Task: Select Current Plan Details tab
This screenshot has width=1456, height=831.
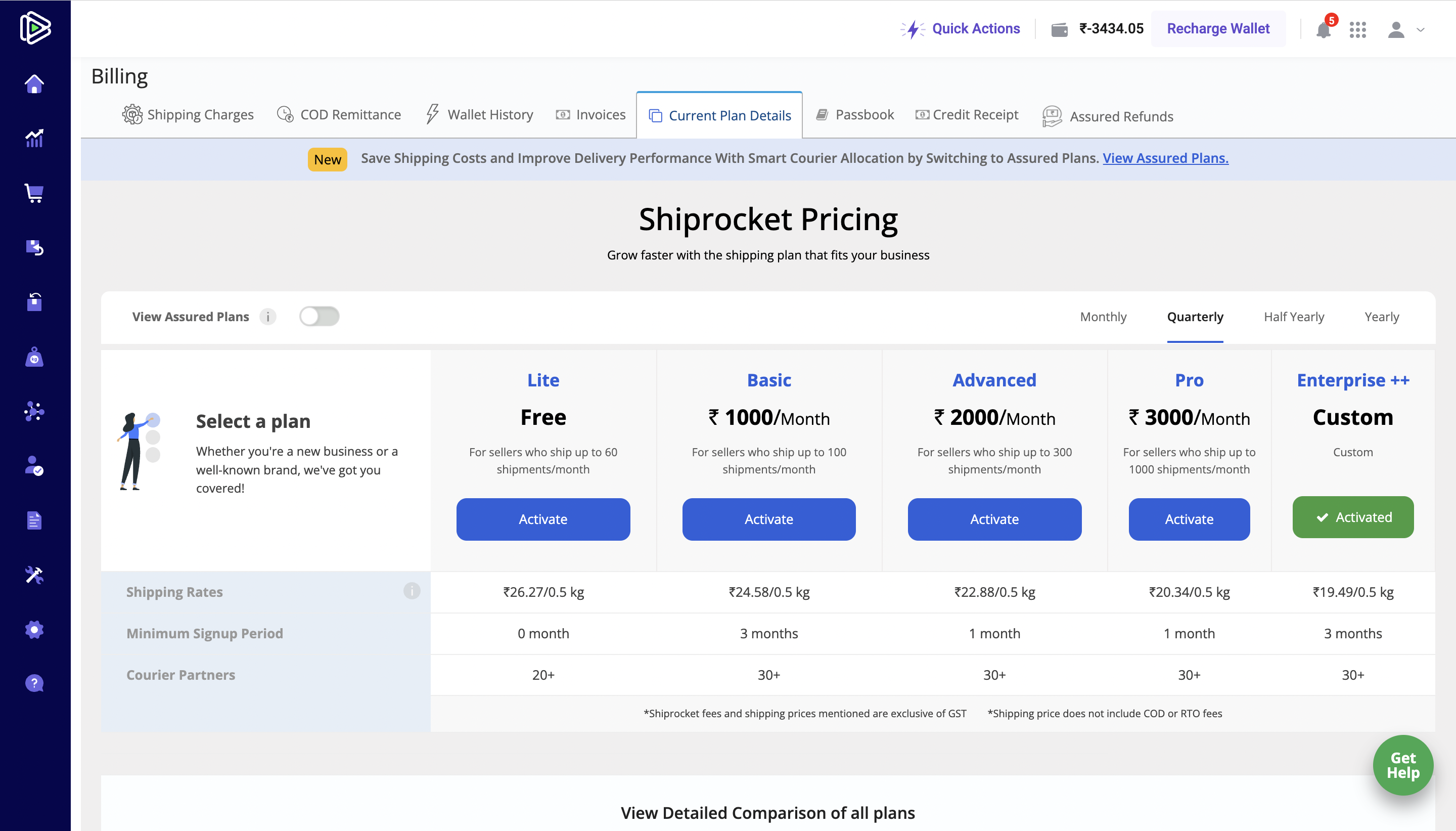Action: point(719,115)
